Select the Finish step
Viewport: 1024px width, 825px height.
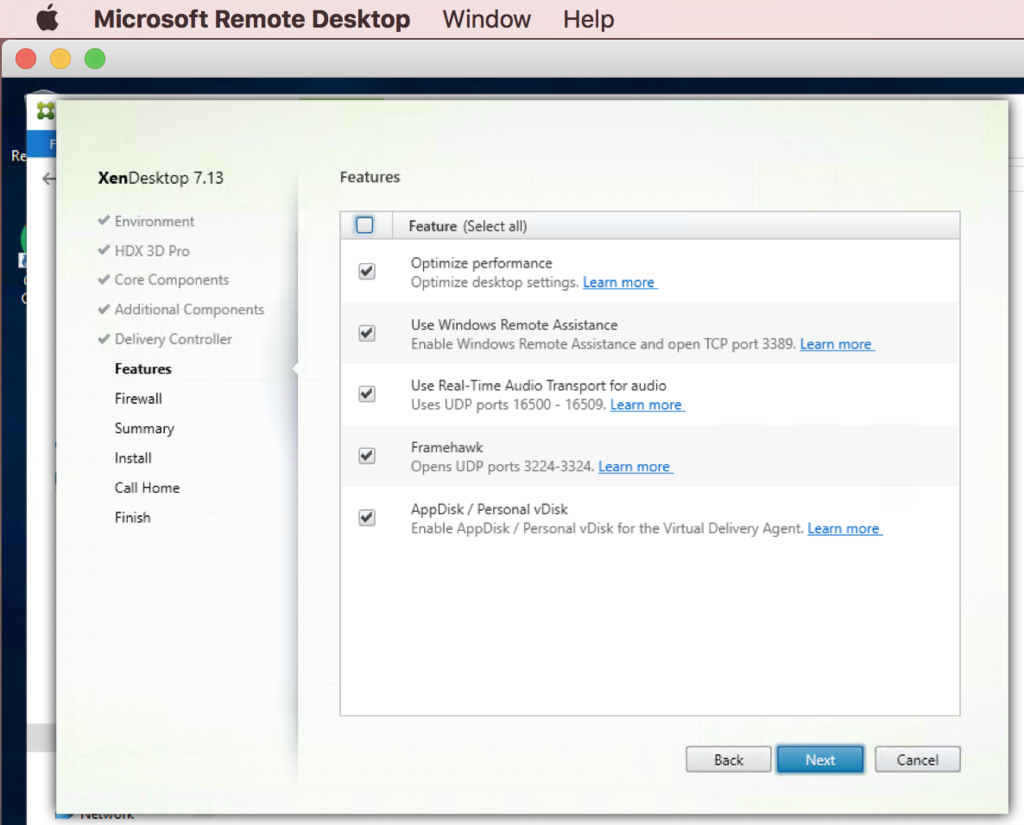coord(133,517)
